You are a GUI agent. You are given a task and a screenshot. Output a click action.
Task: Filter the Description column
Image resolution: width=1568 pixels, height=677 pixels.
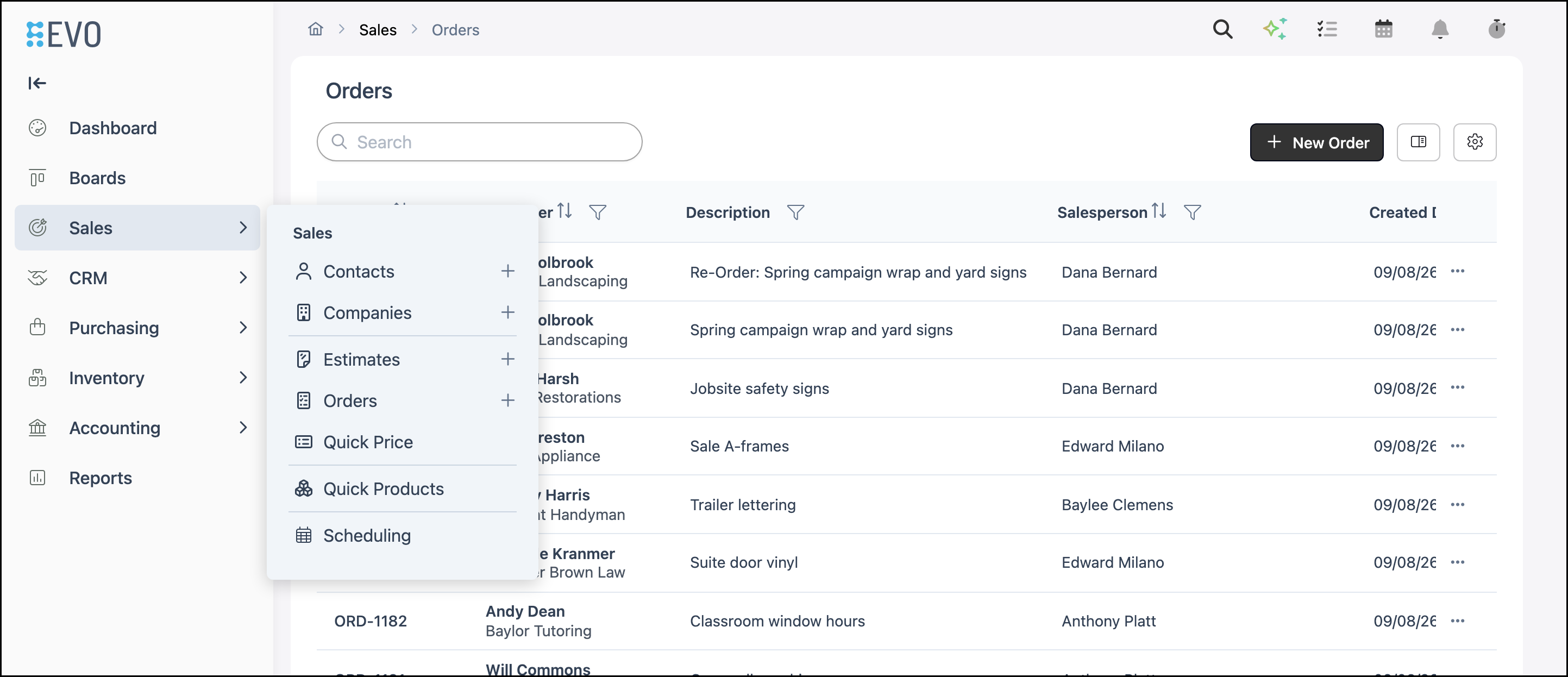pos(795,212)
